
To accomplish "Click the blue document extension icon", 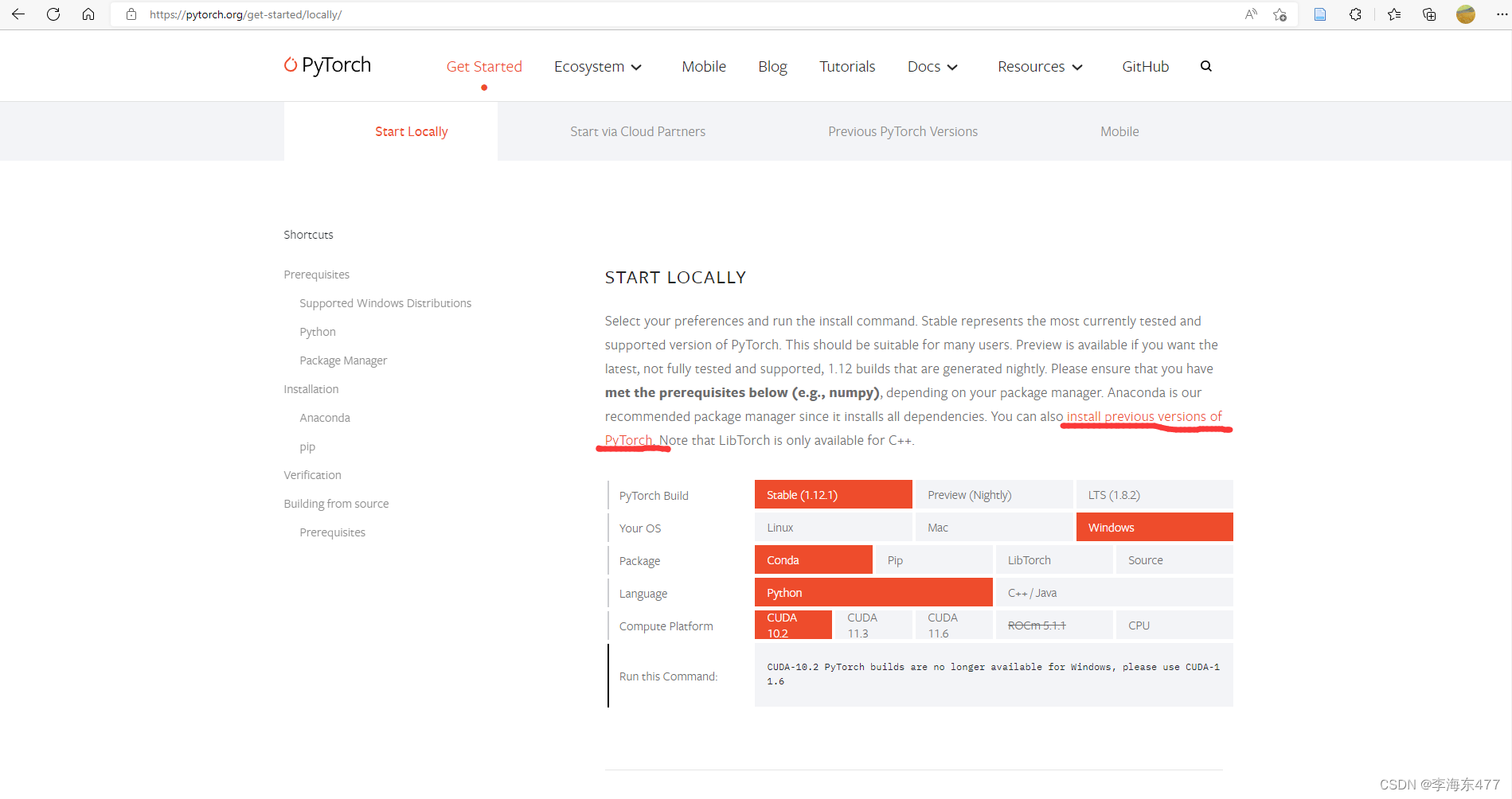I will point(1320,14).
